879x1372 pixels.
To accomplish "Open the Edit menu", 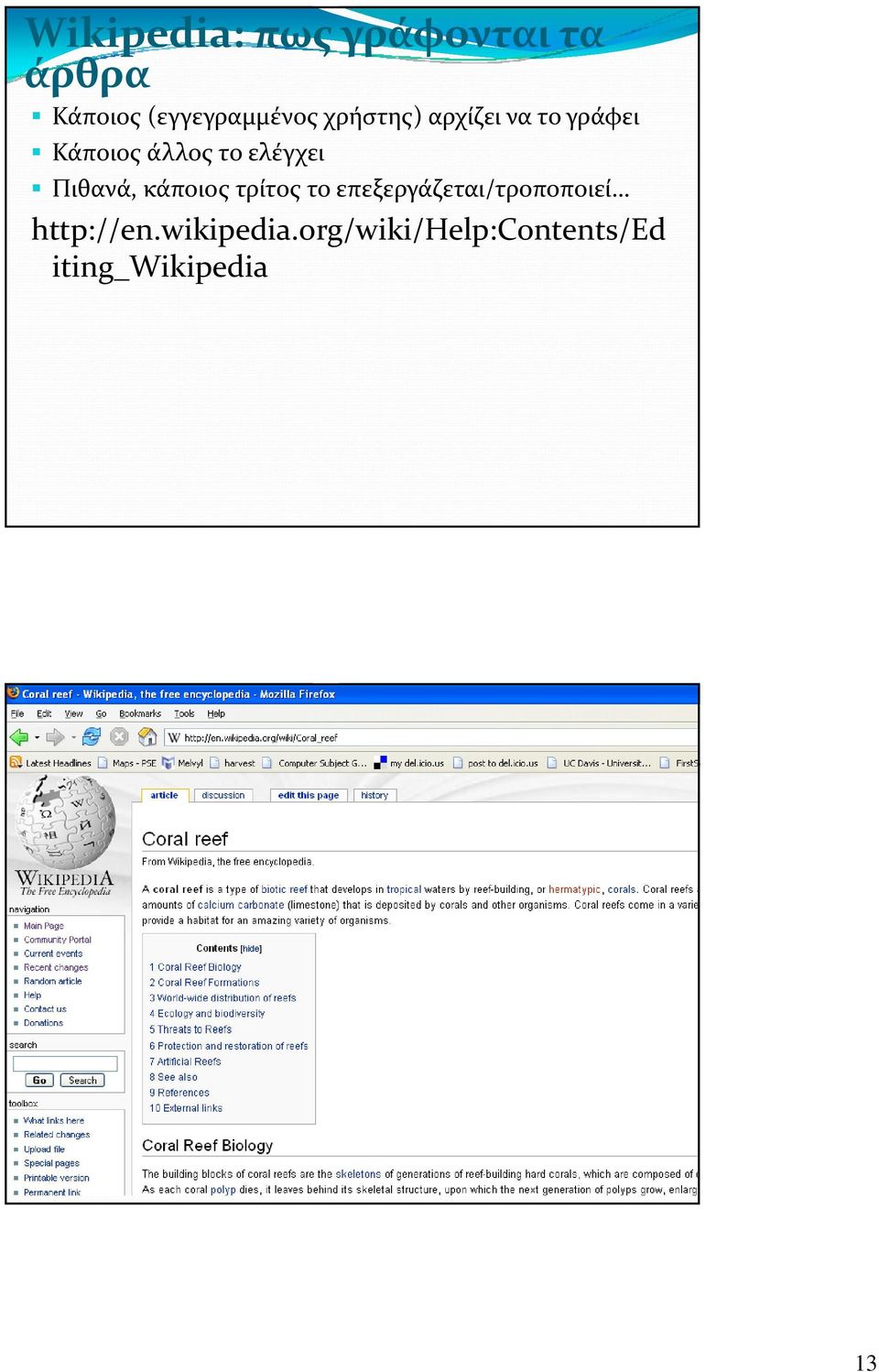I will click(x=44, y=713).
